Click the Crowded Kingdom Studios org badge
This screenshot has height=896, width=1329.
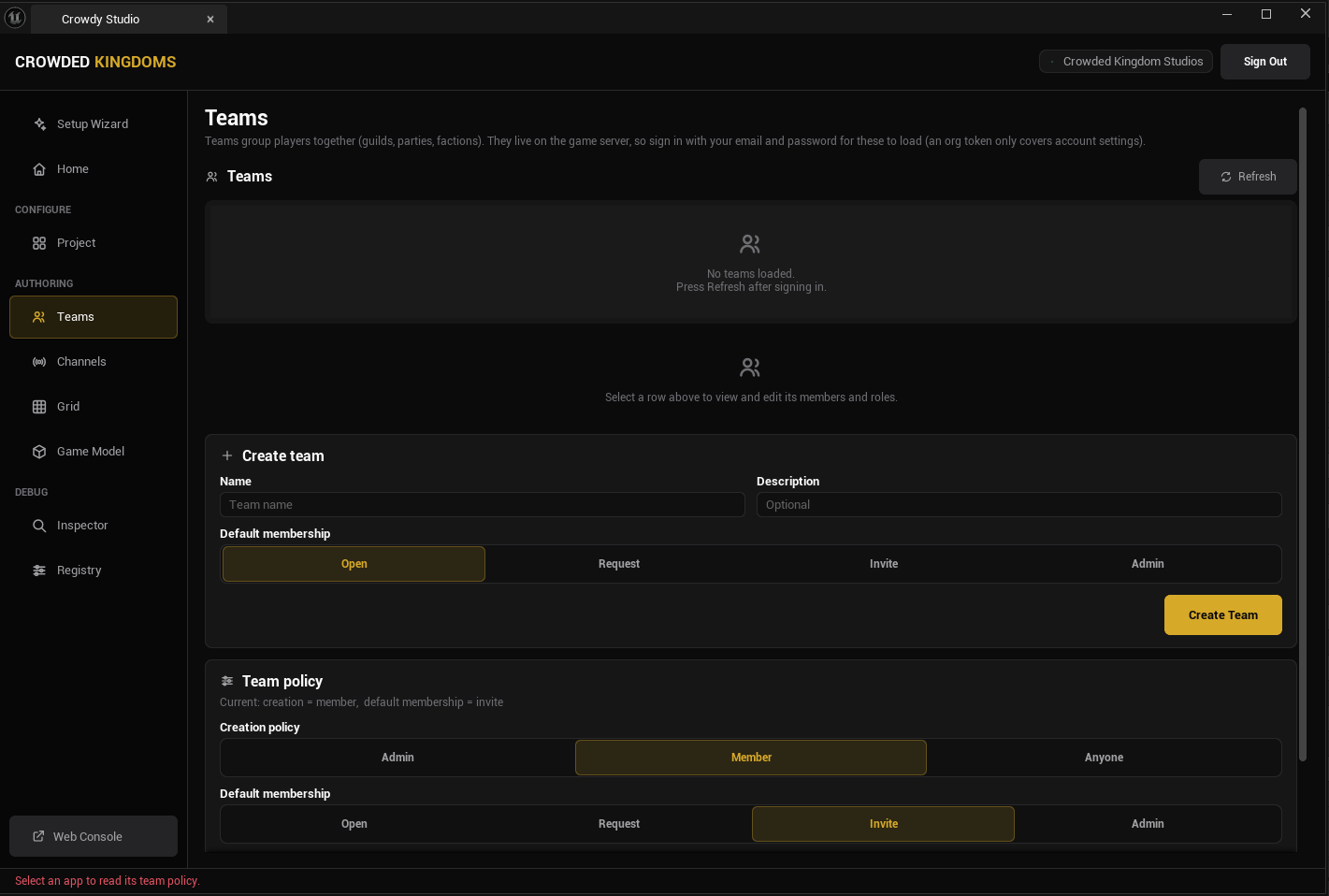pos(1126,62)
